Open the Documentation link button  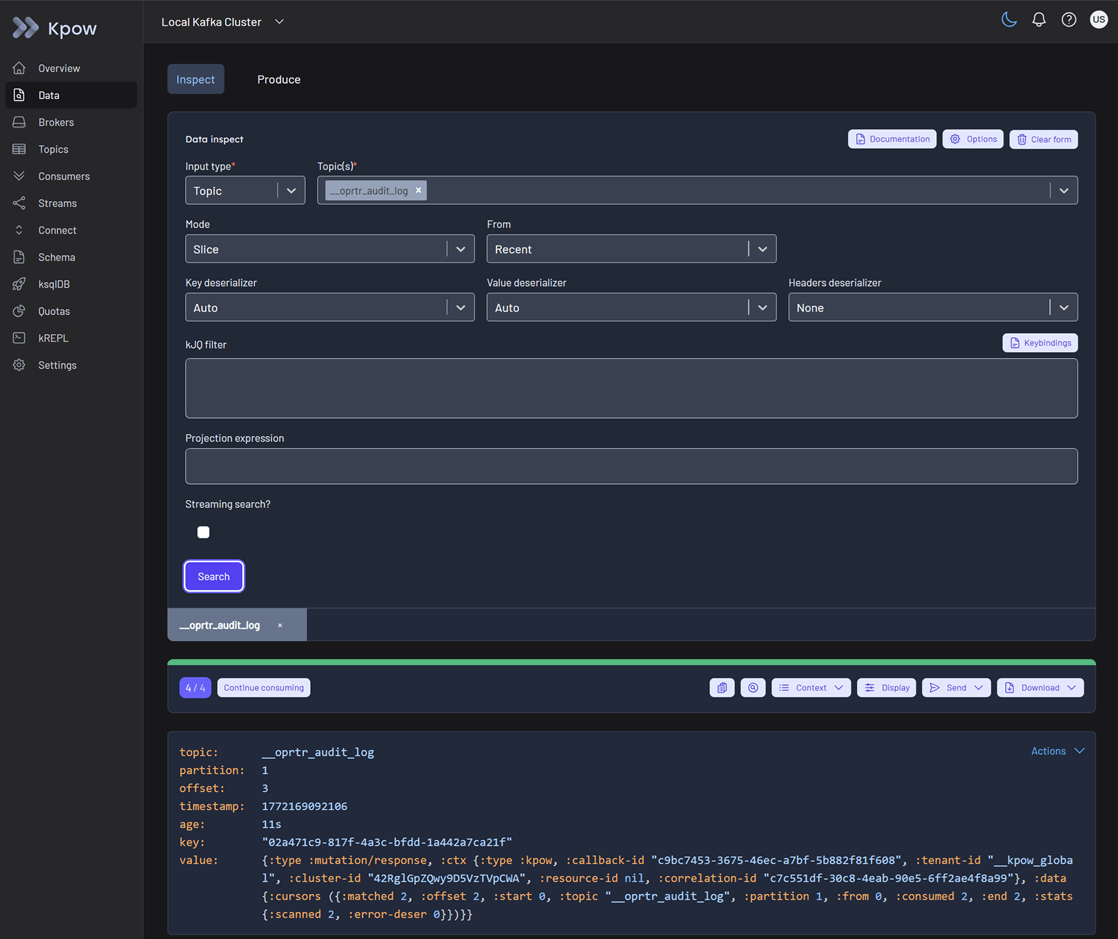coord(892,139)
